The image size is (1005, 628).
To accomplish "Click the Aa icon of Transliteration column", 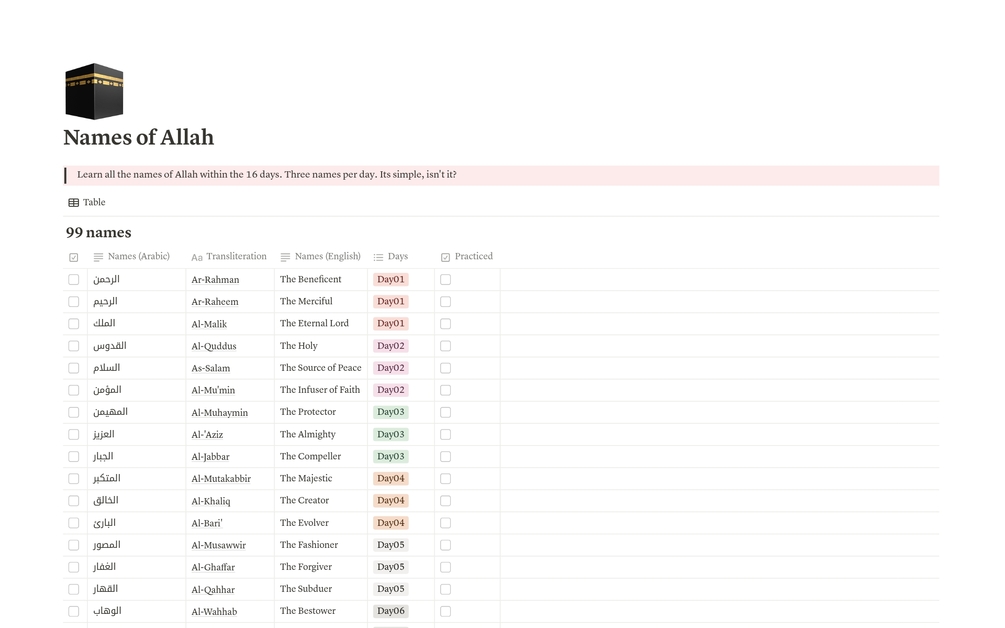I will [197, 257].
